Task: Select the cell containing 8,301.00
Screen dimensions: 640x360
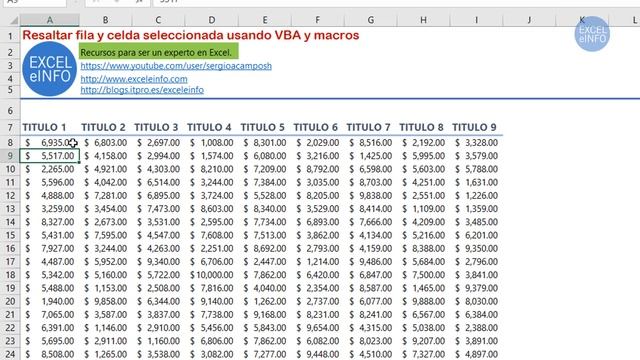Action: point(264,143)
